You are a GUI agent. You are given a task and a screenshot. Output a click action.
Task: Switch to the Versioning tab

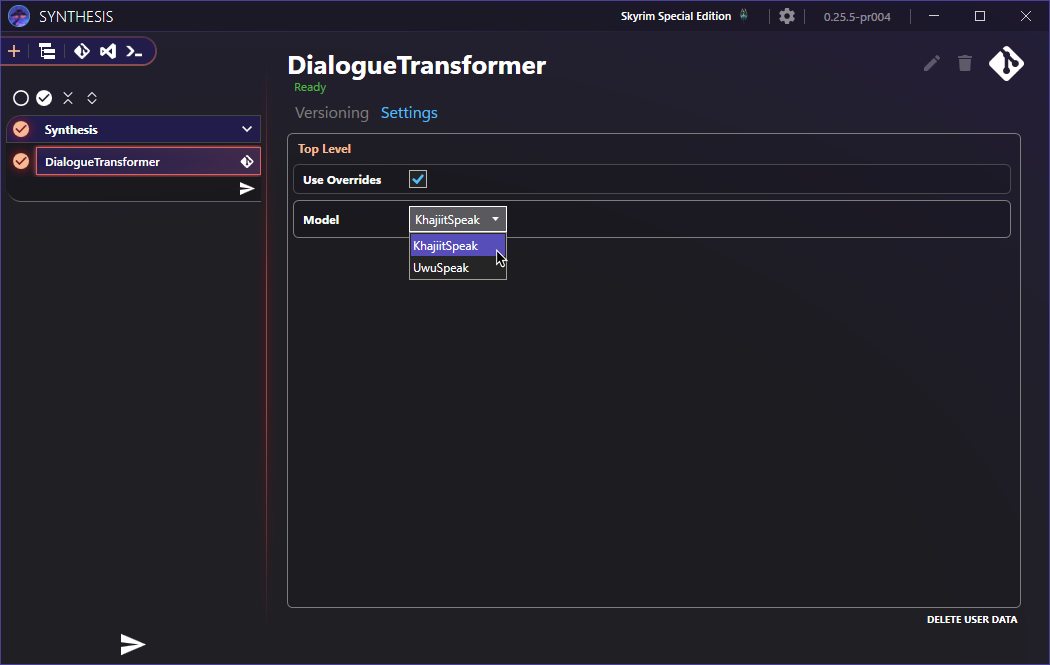point(331,113)
